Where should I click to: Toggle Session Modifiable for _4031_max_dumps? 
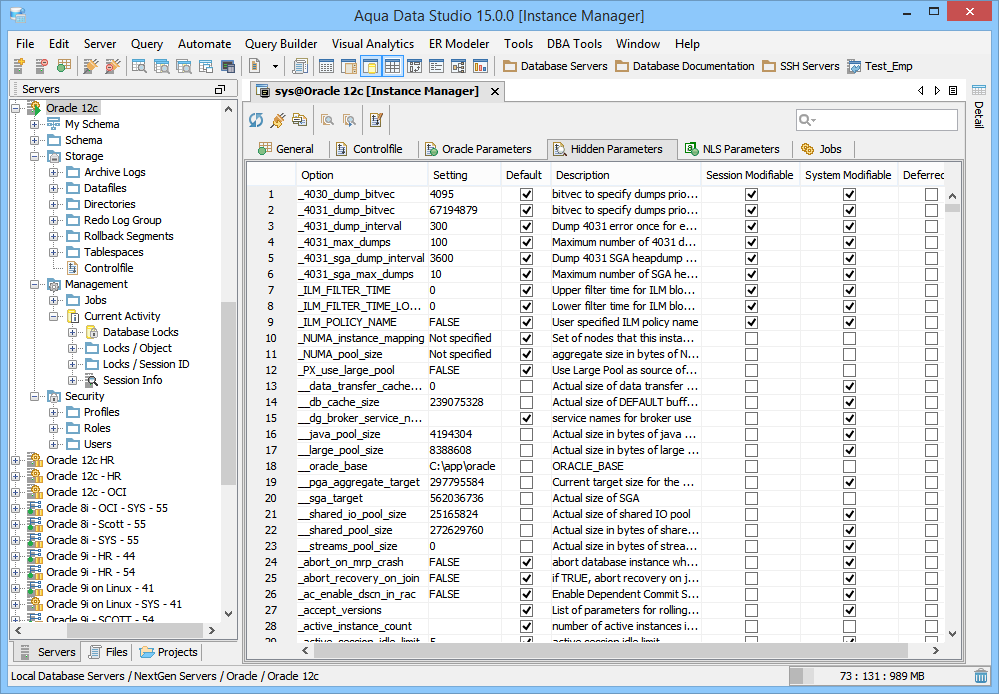click(x=751, y=242)
